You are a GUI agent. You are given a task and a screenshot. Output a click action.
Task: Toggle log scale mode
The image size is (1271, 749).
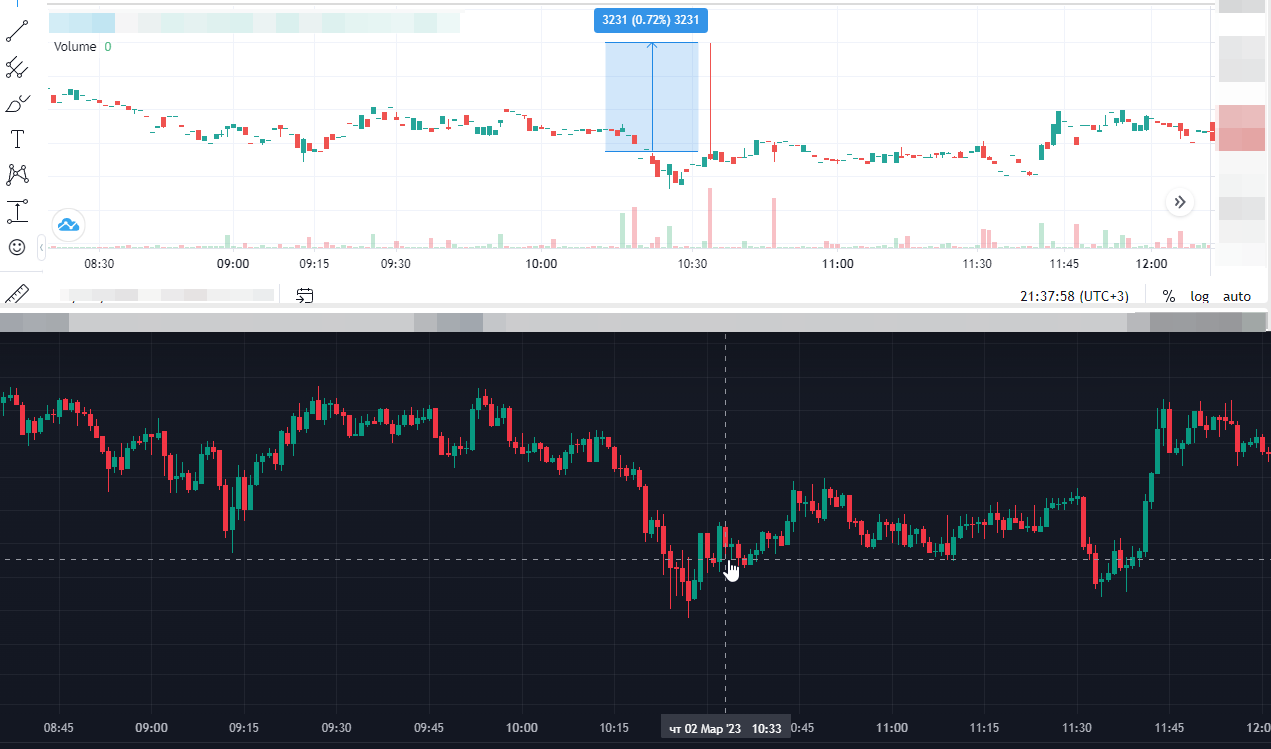coord(1199,296)
